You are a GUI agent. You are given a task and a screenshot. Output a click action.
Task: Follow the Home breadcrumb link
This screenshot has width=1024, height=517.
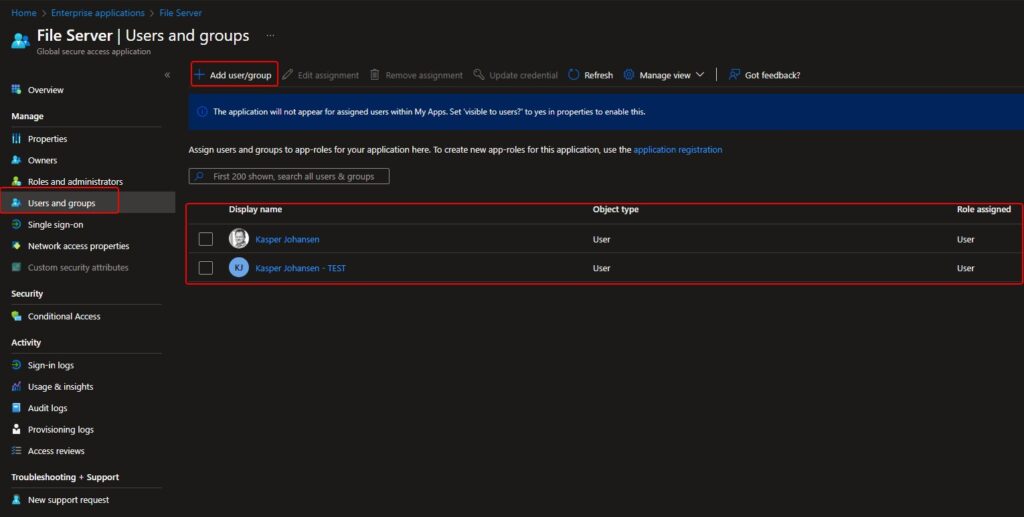point(24,13)
